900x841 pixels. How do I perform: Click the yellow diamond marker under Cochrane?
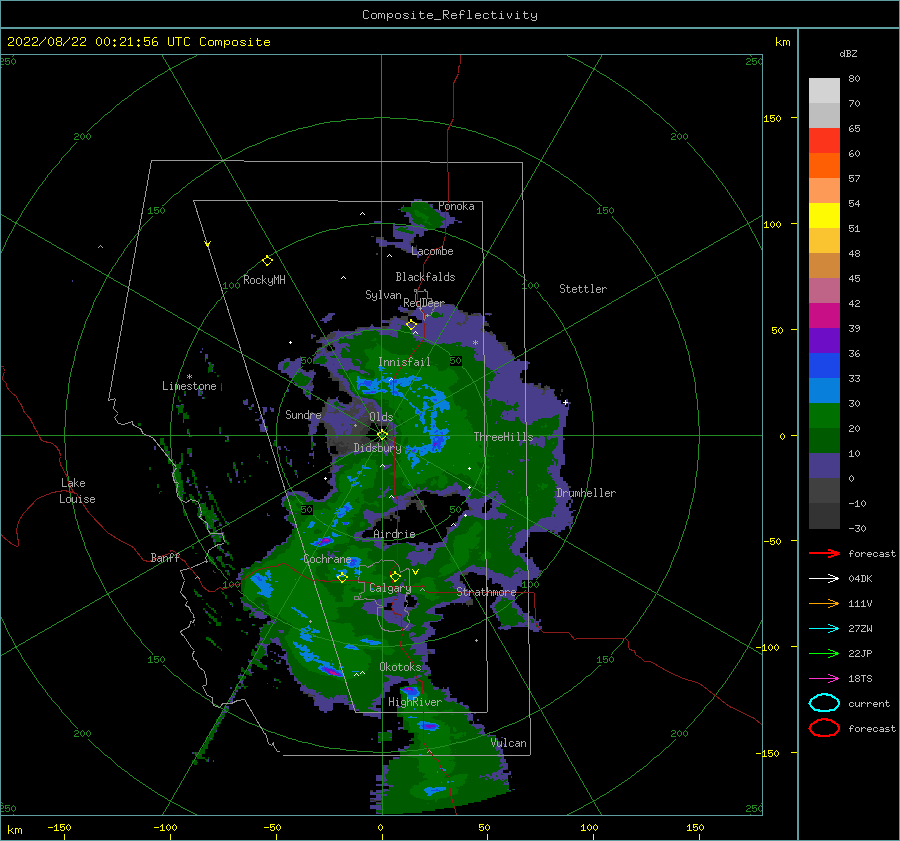[342, 577]
